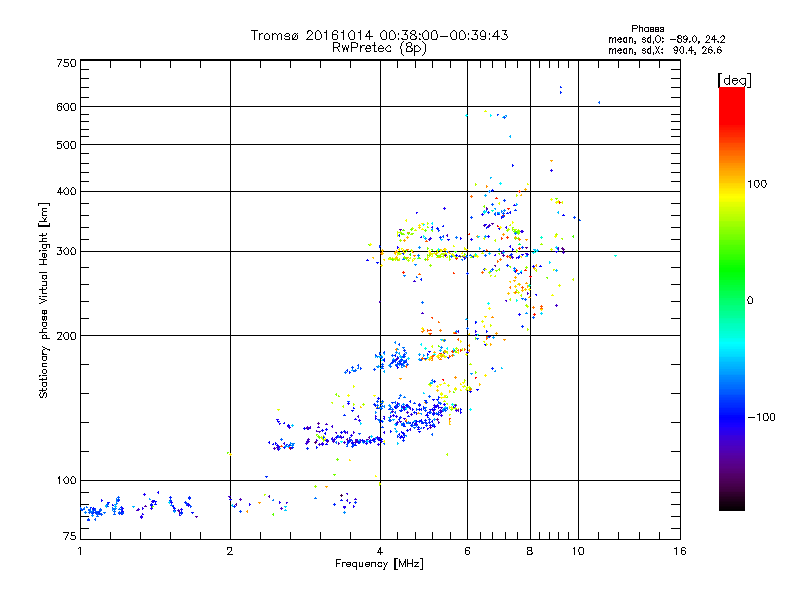Screen dimensions: 800x600
Task: Click the y-axis '400' tick label
Action: tap(67, 192)
